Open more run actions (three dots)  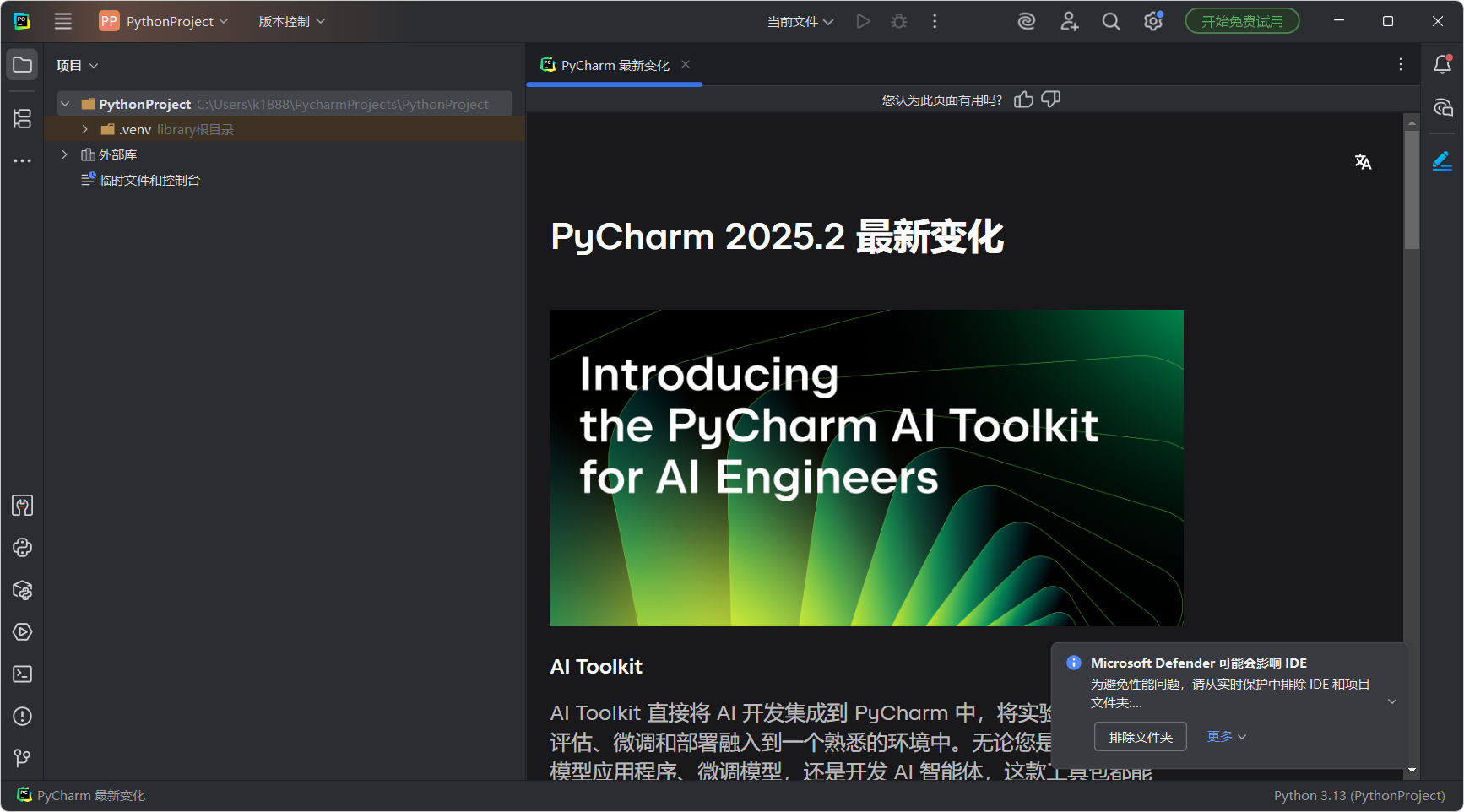[935, 21]
